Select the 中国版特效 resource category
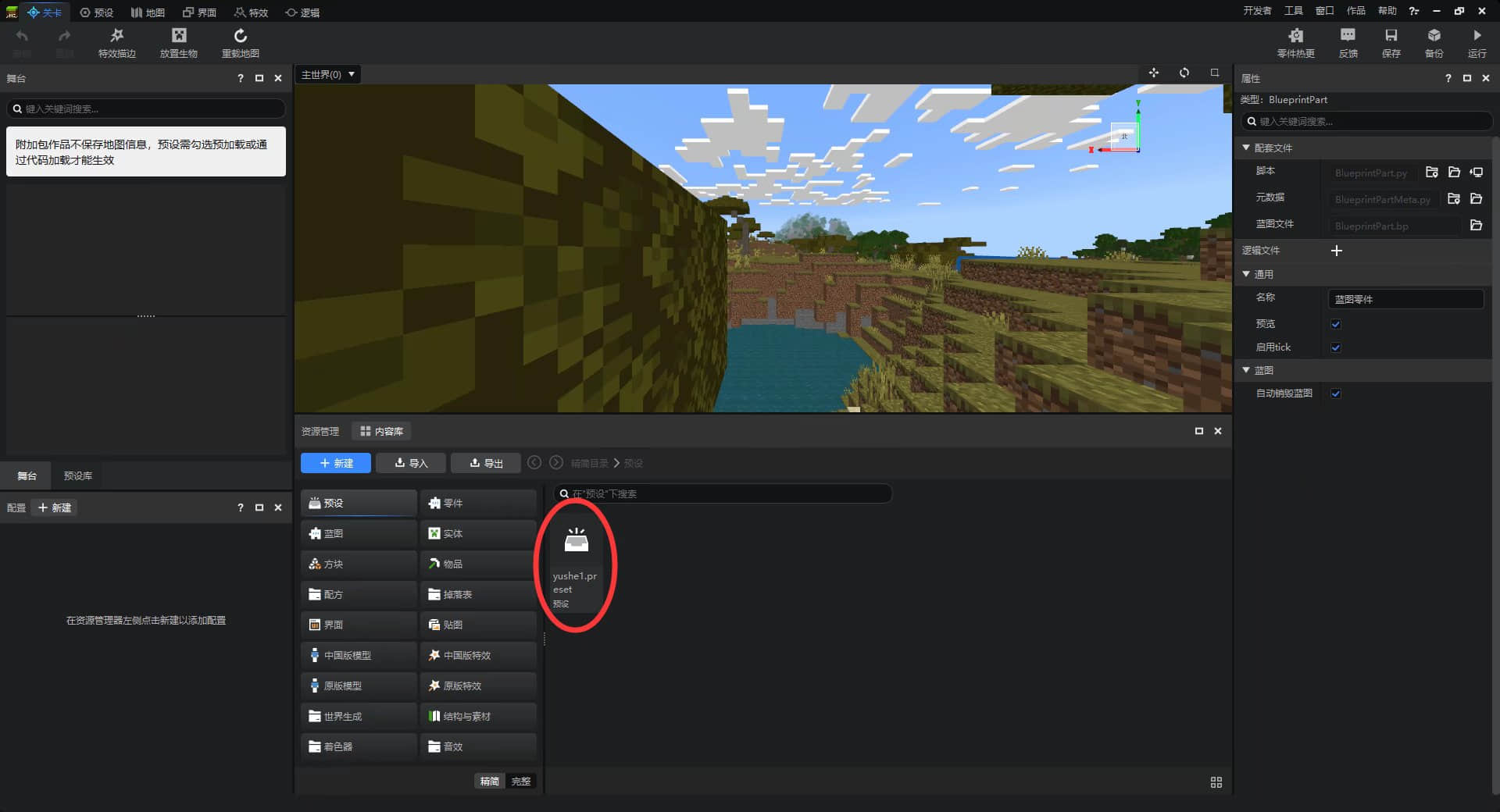The width and height of the screenshot is (1500, 812). coord(478,655)
